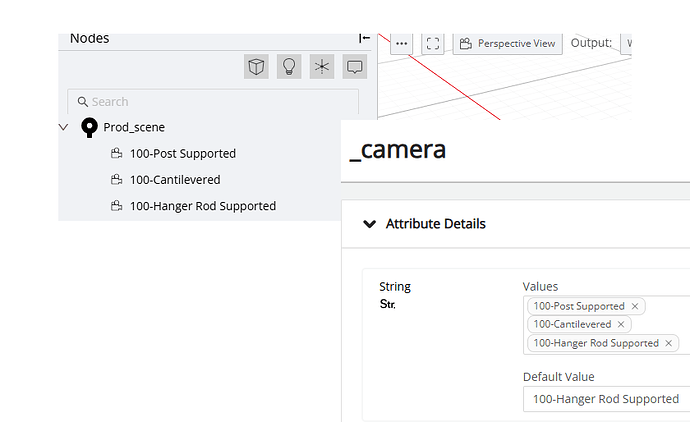
Task: Open the three-dots viewport options menu
Action: (x=401, y=43)
